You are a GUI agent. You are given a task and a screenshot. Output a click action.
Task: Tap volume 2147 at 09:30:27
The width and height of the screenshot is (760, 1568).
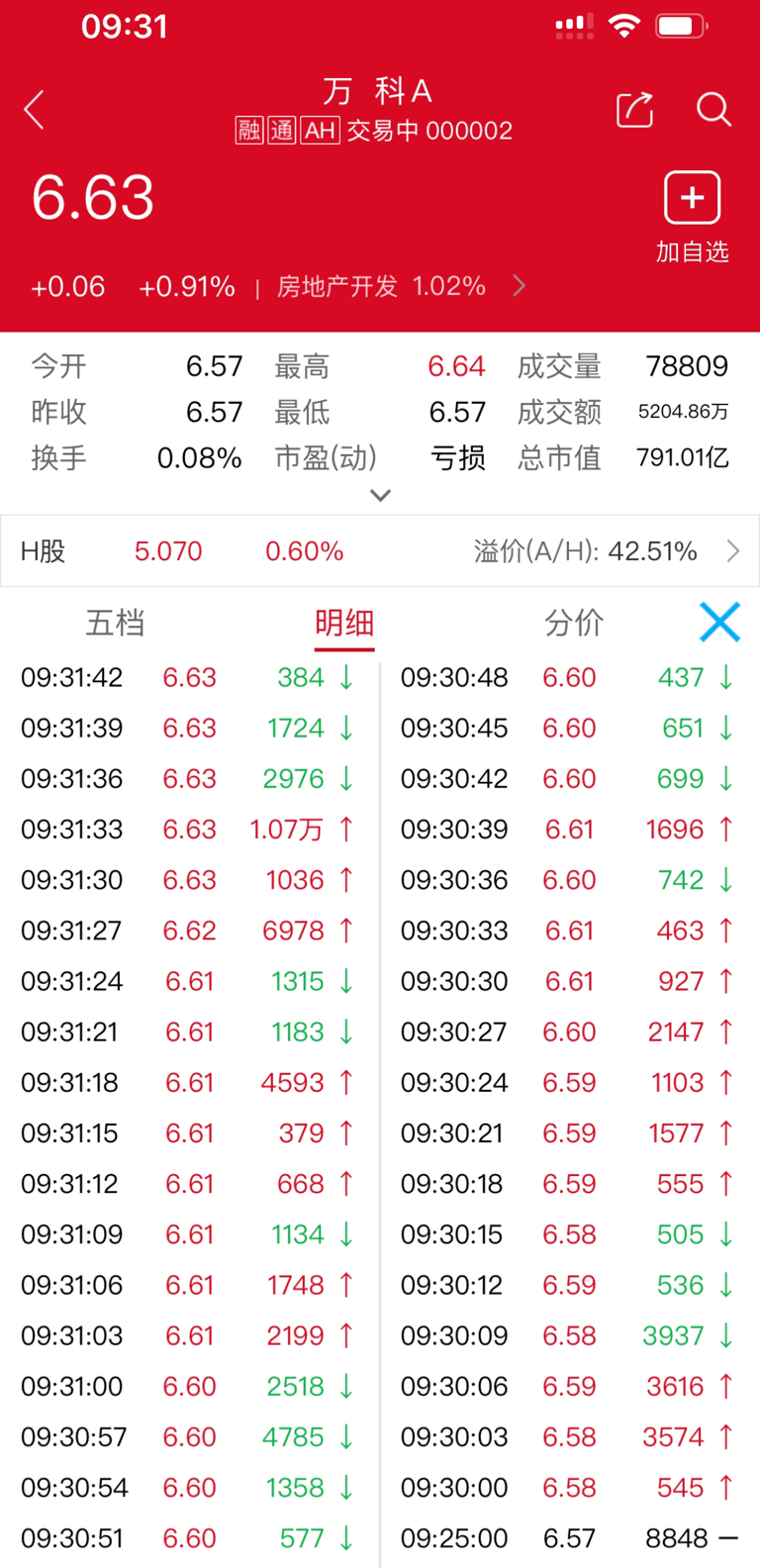[x=676, y=1031]
